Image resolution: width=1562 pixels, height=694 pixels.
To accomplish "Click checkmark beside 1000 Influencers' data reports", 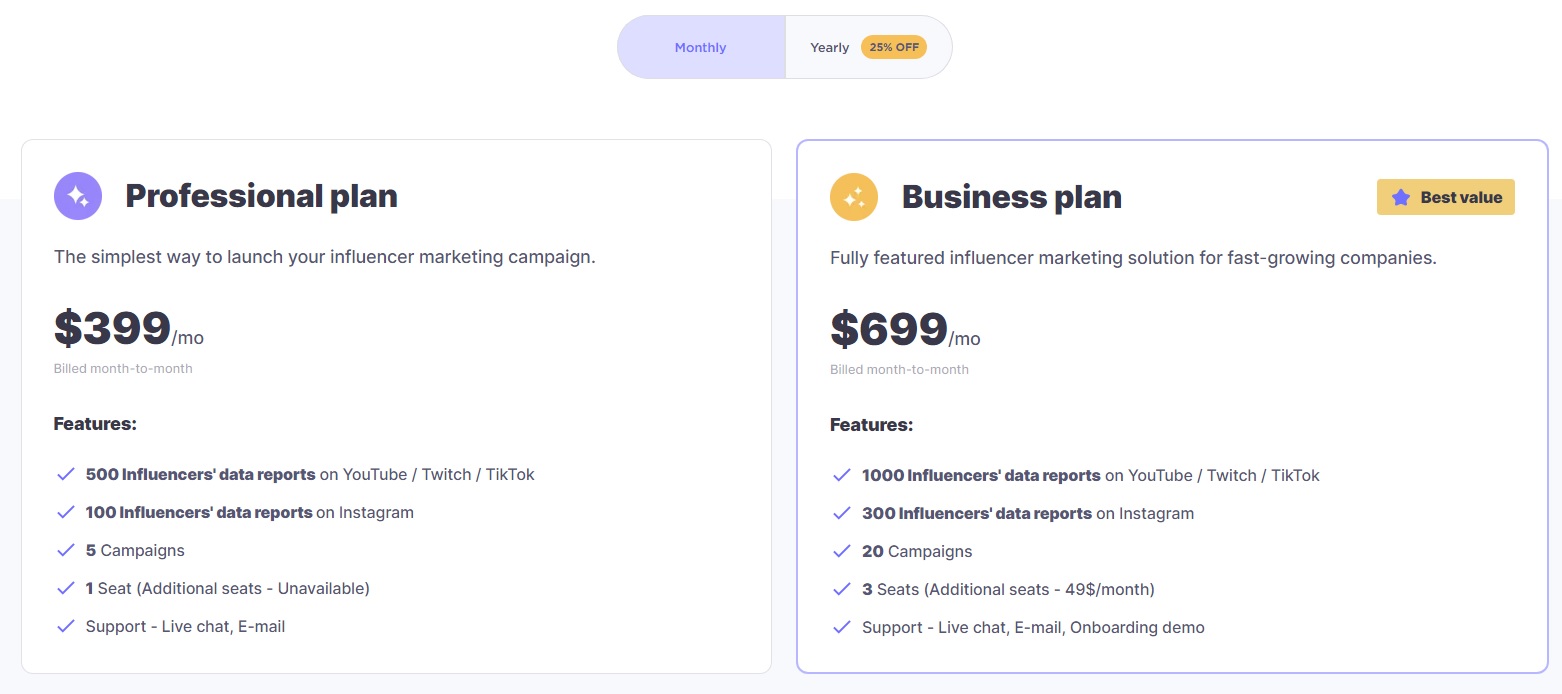I will [842, 475].
